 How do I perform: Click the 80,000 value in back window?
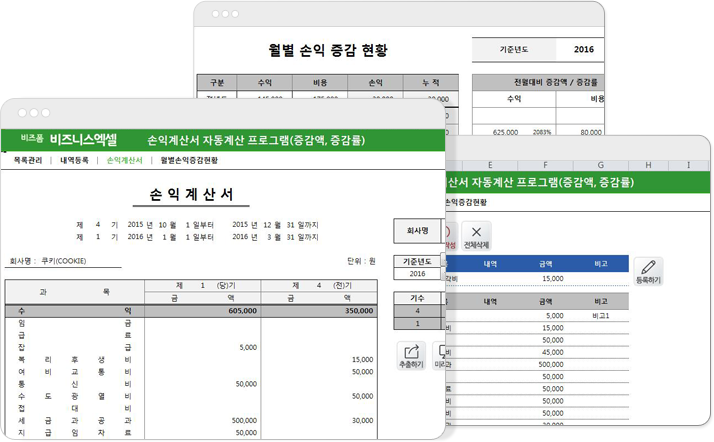coord(591,132)
